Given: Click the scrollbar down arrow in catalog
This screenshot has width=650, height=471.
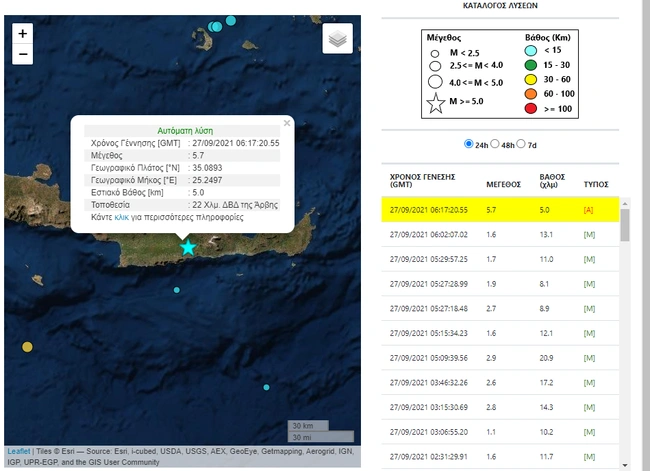Looking at the screenshot, I should [x=625, y=464].
